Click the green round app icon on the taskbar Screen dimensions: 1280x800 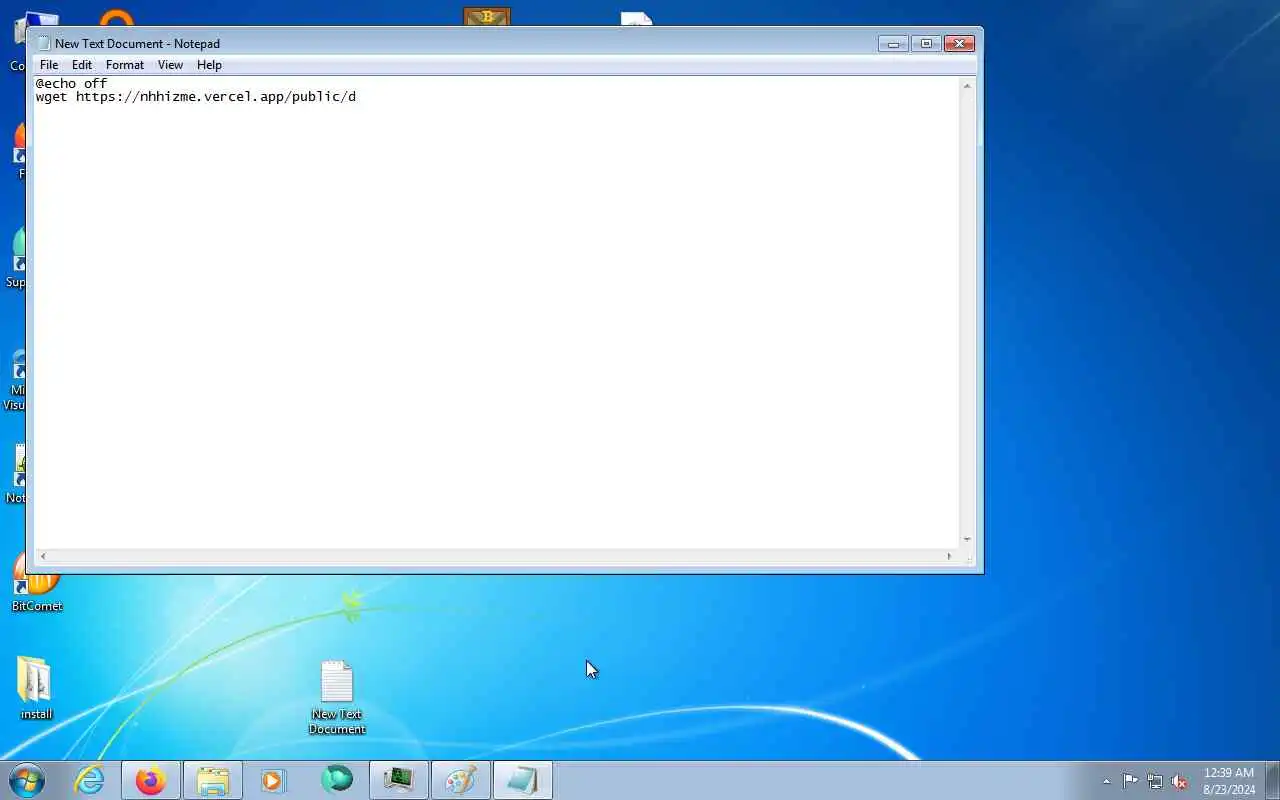337,780
